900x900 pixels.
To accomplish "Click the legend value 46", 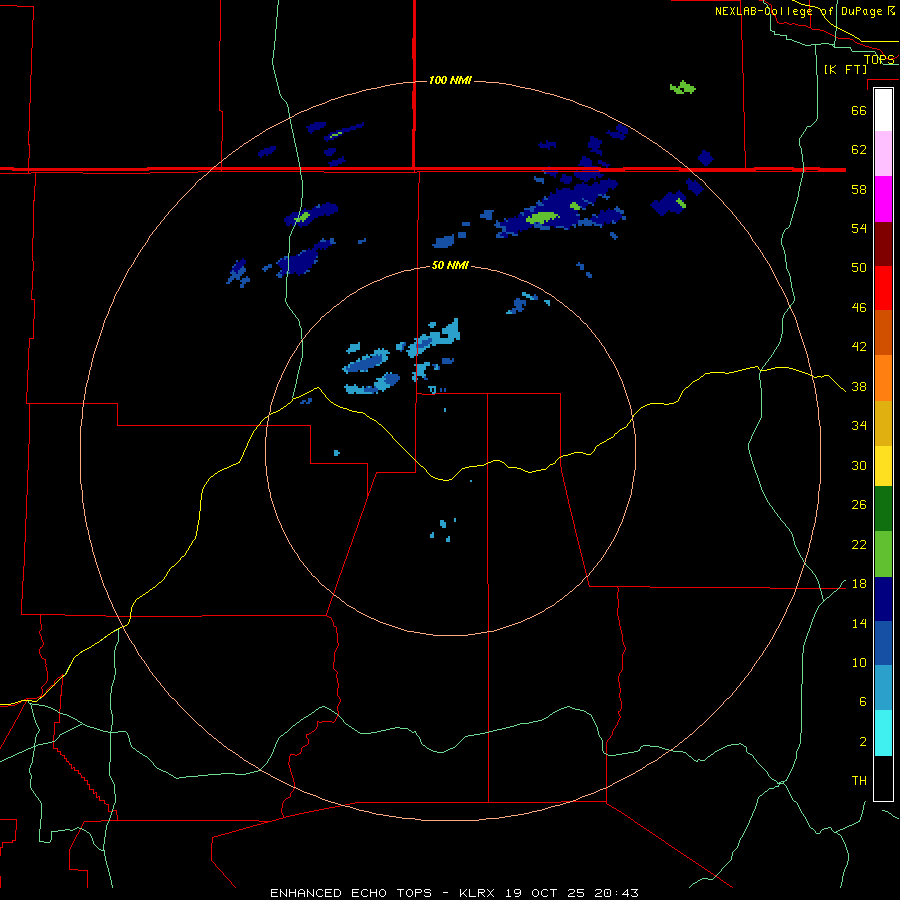I will [x=859, y=308].
